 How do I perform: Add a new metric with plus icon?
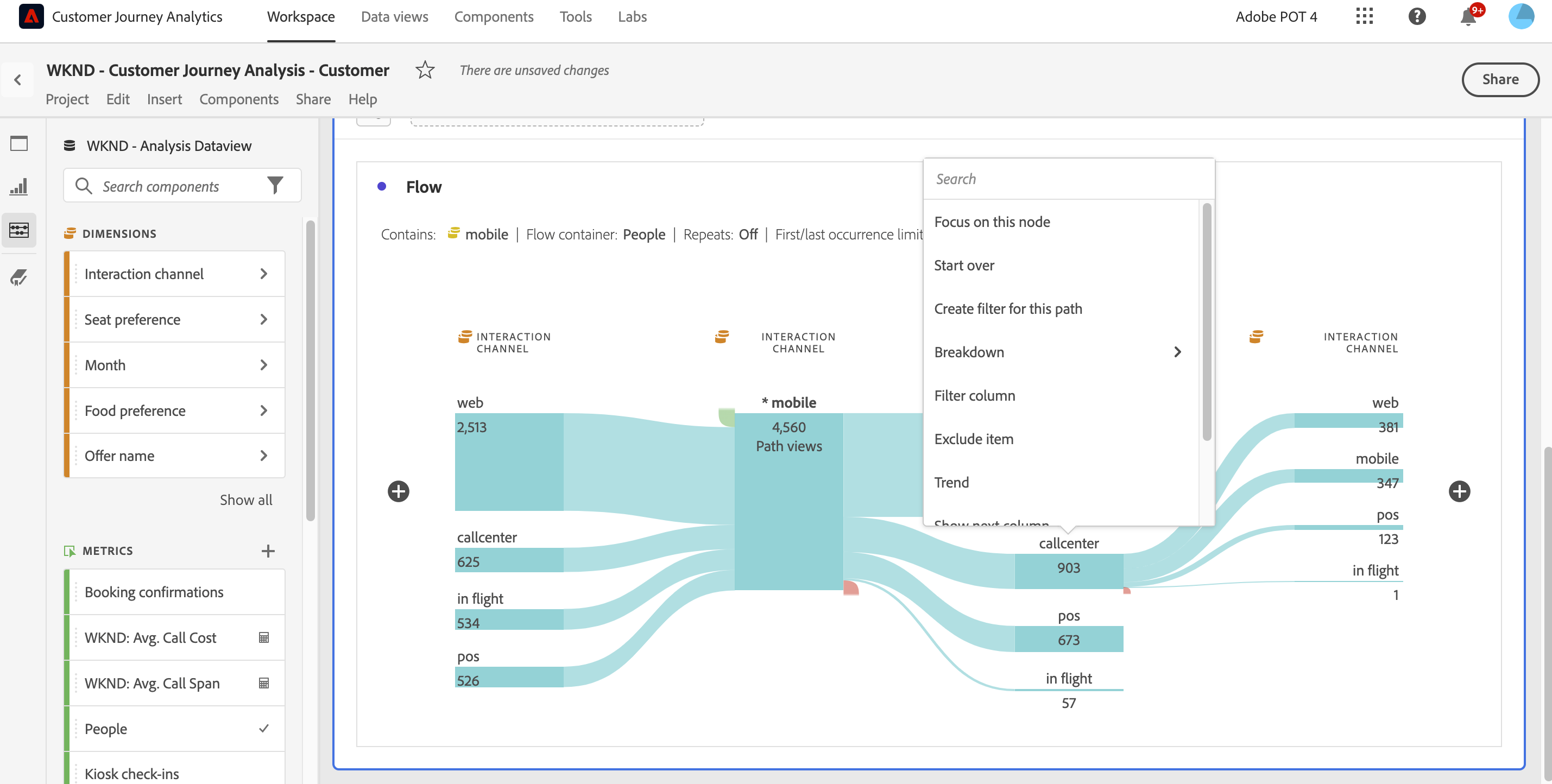point(268,551)
